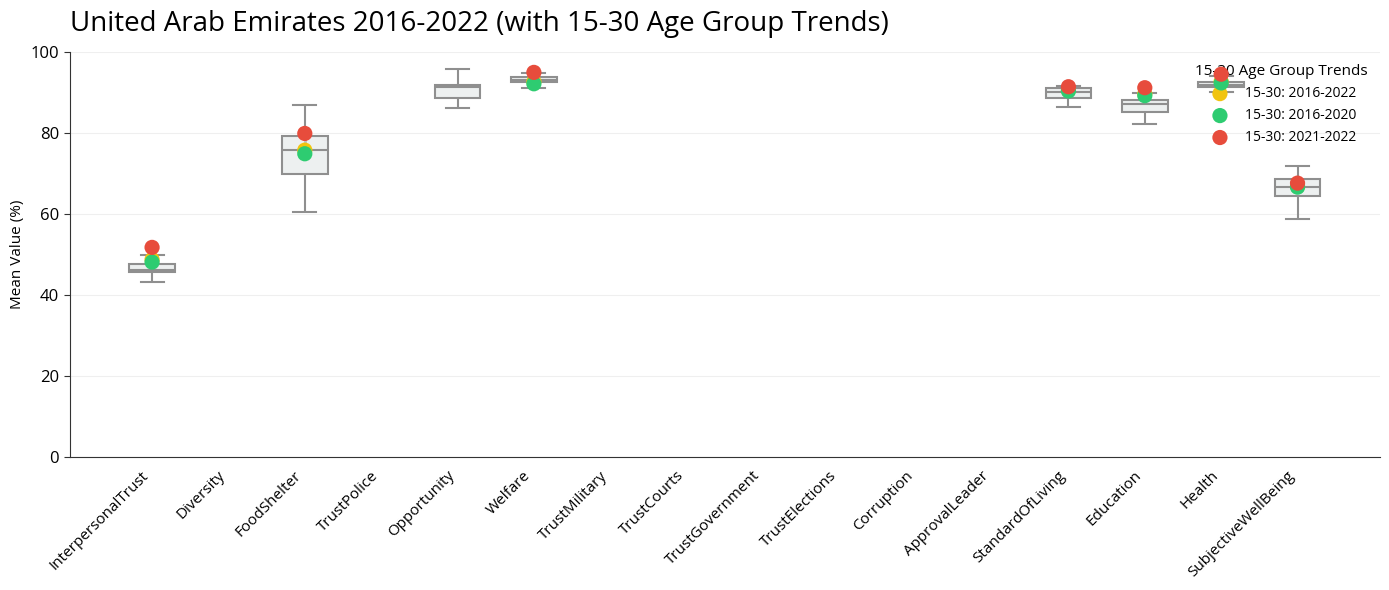
Task: Click yellow marker in the legend
Action: 1219,94
